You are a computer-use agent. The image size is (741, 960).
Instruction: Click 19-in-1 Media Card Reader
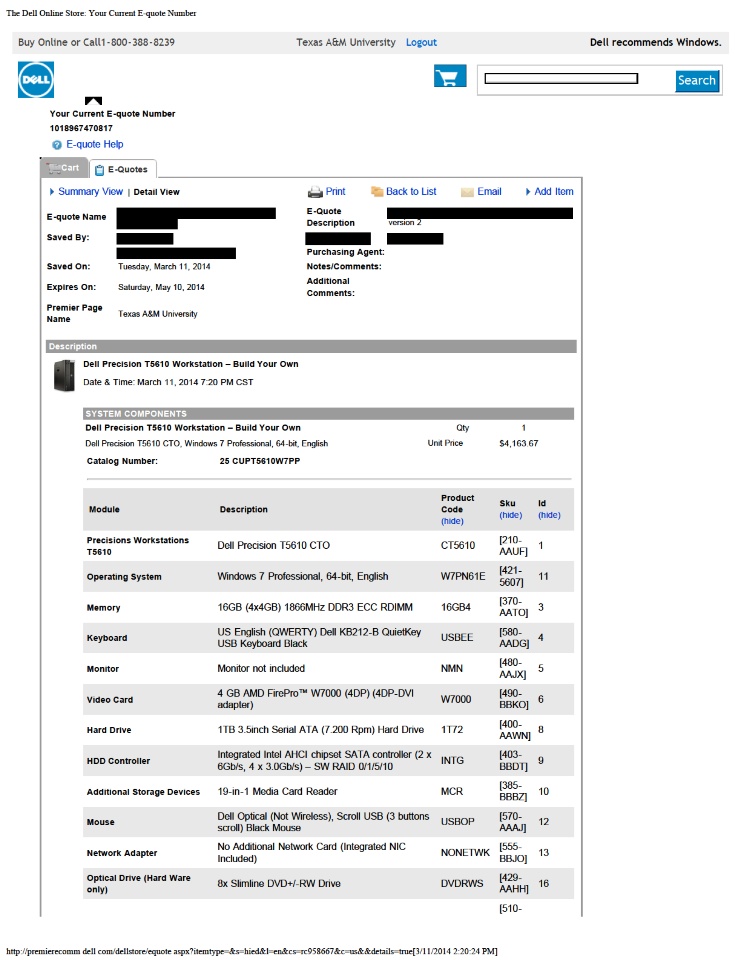[277, 792]
